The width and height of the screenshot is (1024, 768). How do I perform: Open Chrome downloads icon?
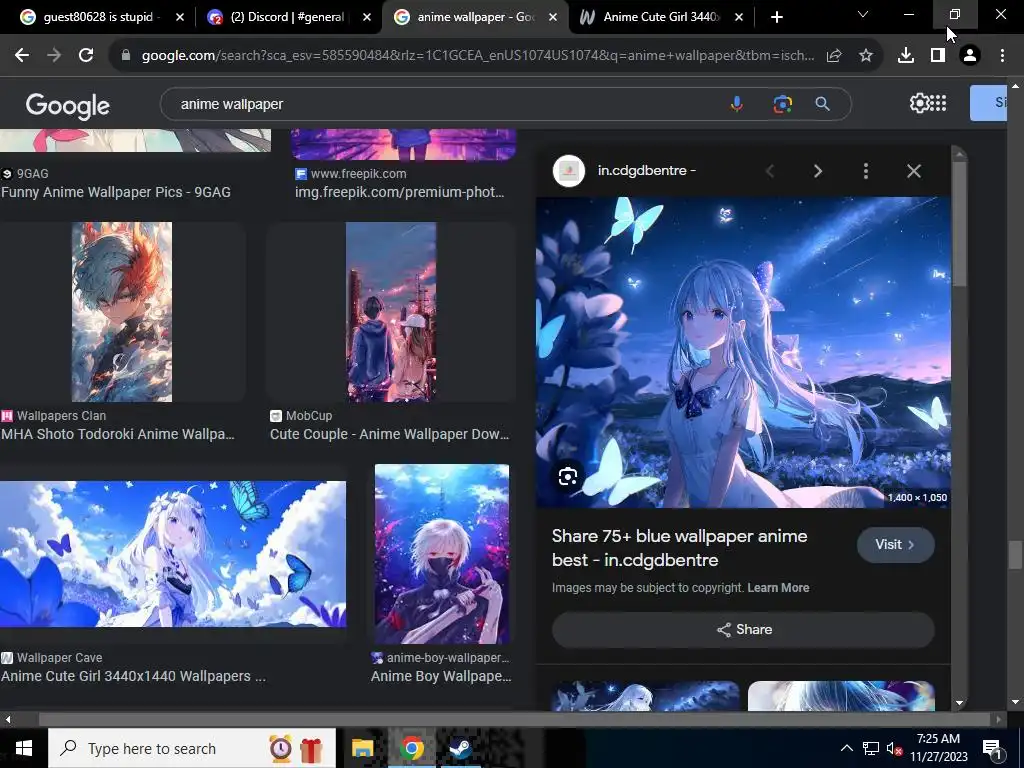906,56
